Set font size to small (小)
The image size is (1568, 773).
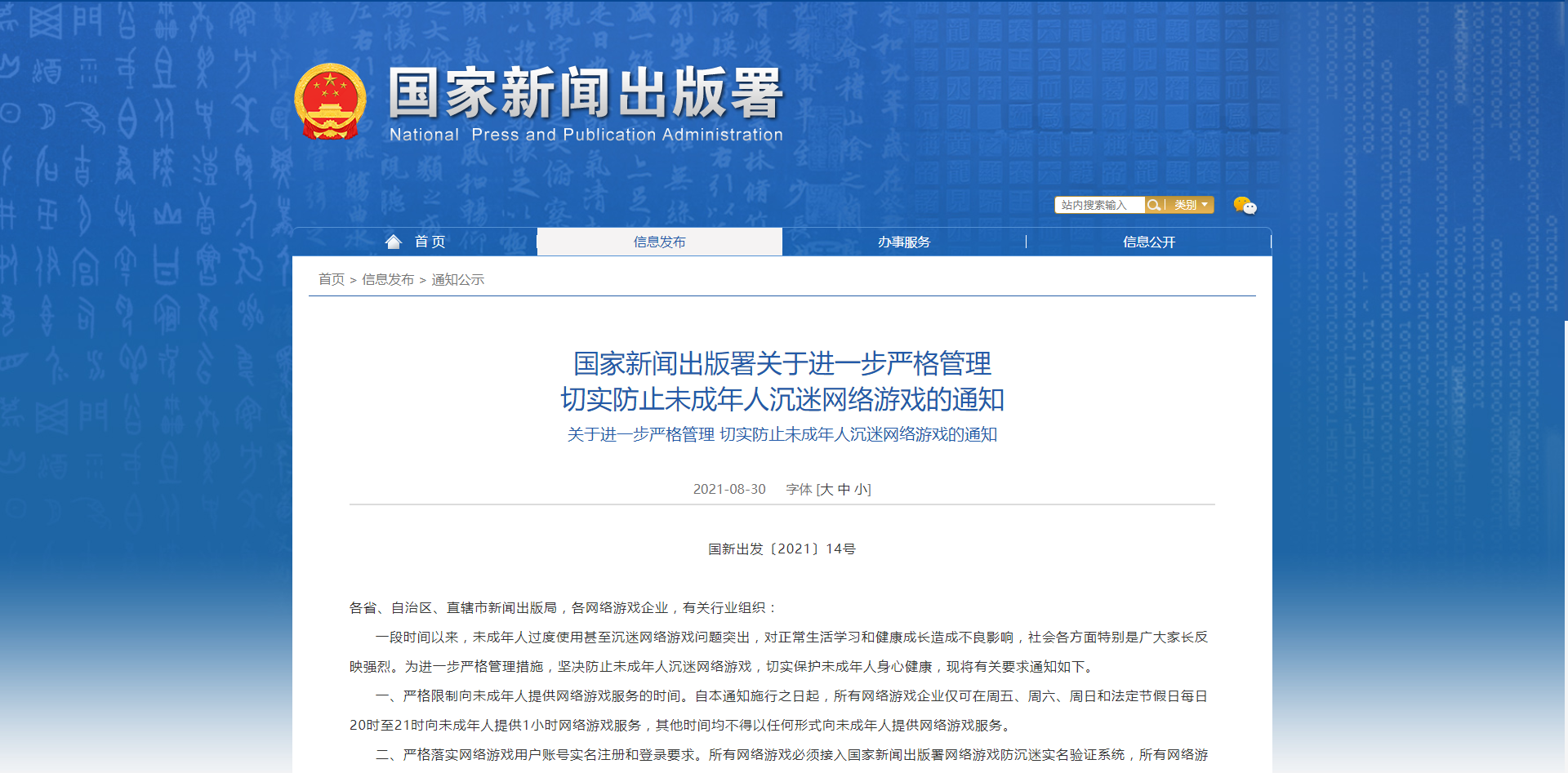861,490
